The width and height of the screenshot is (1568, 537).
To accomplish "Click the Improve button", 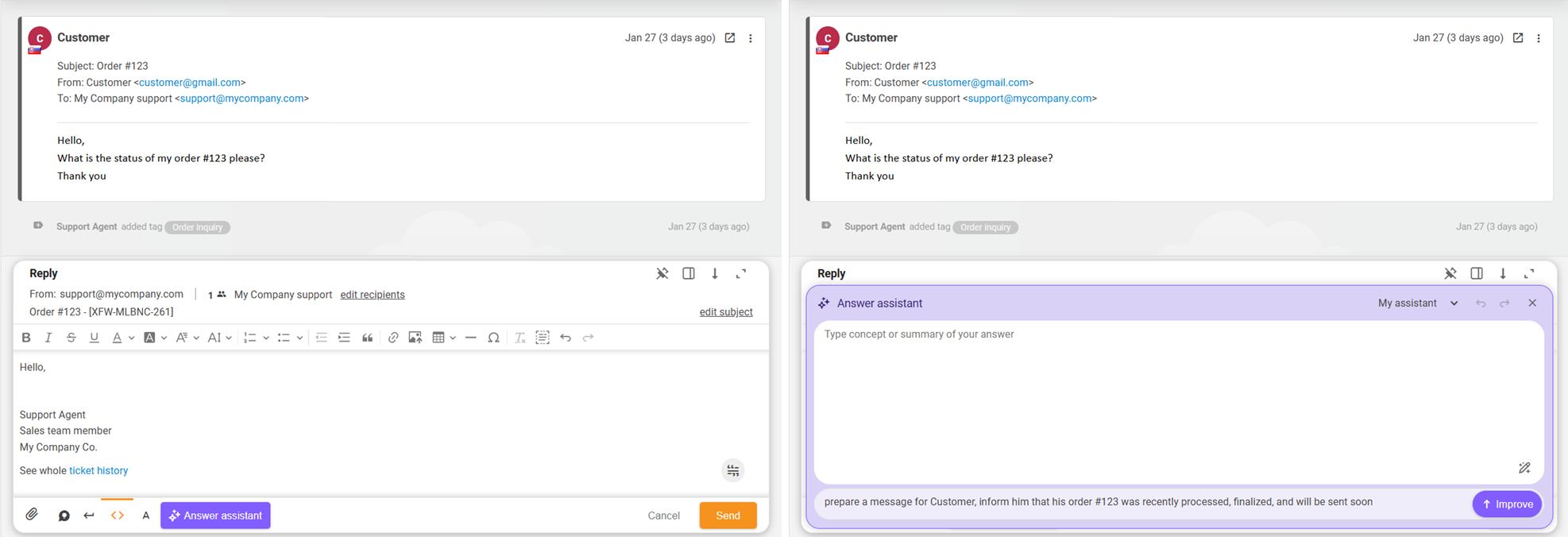I will coord(1506,504).
